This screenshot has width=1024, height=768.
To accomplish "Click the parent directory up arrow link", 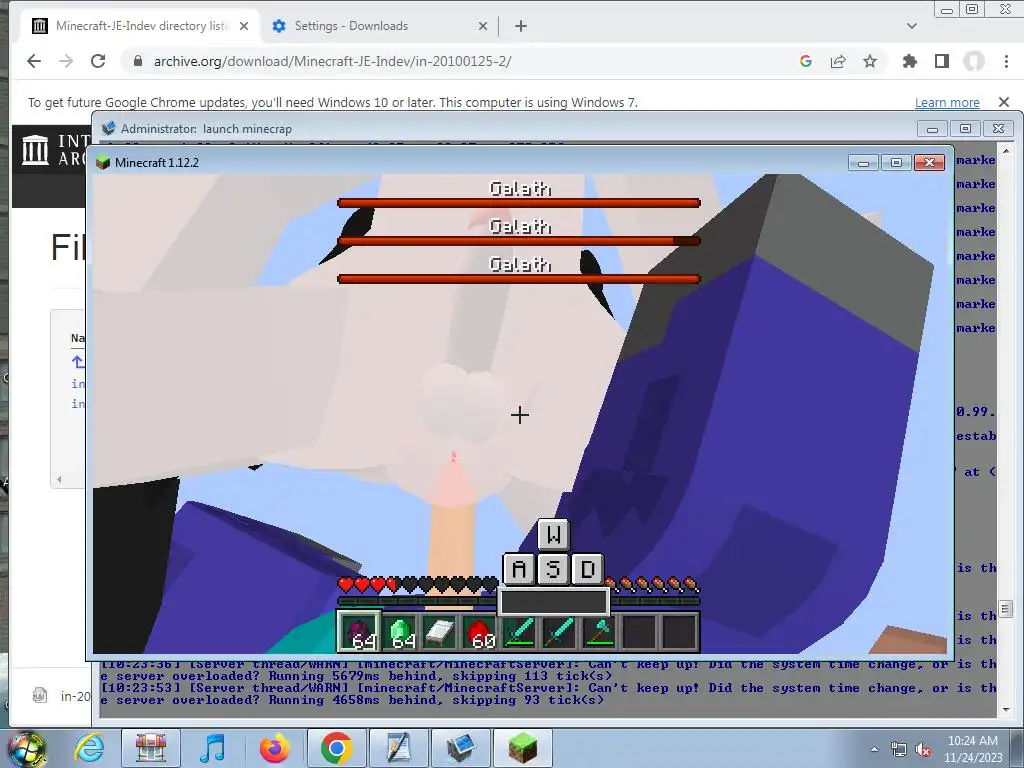I will tap(78, 362).
